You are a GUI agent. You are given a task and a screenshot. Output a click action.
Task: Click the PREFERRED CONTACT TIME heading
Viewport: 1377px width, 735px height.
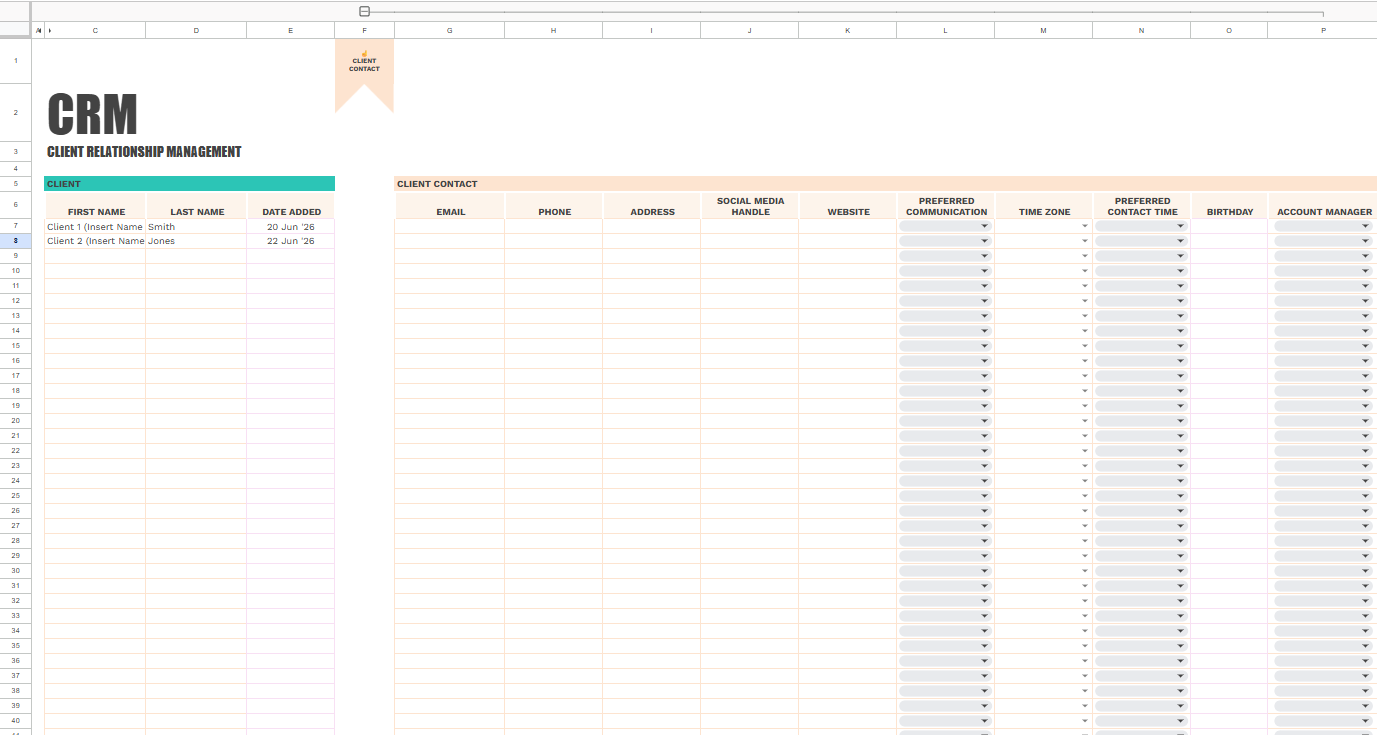point(1143,206)
